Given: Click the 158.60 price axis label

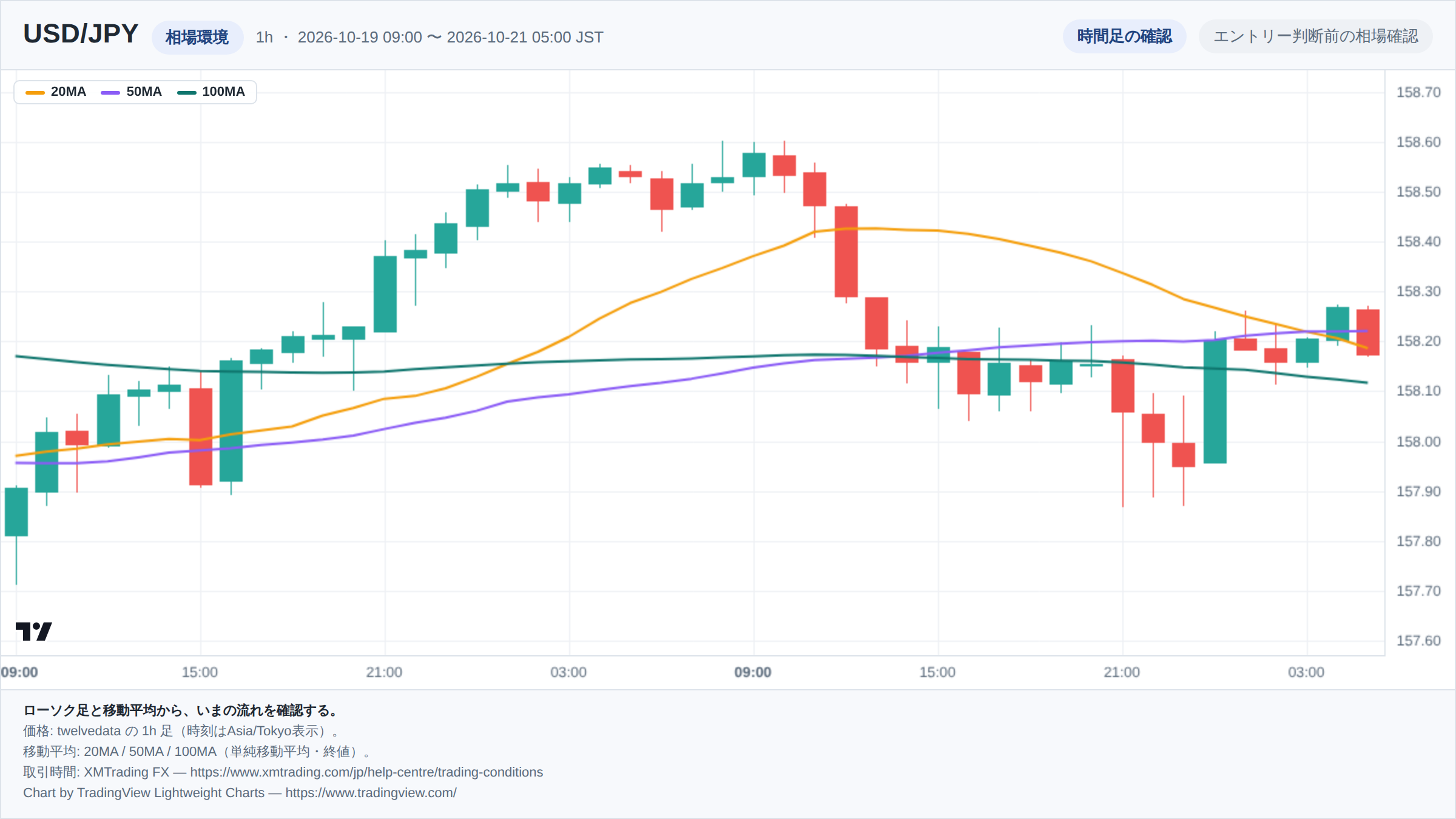Looking at the screenshot, I should 1418,142.
